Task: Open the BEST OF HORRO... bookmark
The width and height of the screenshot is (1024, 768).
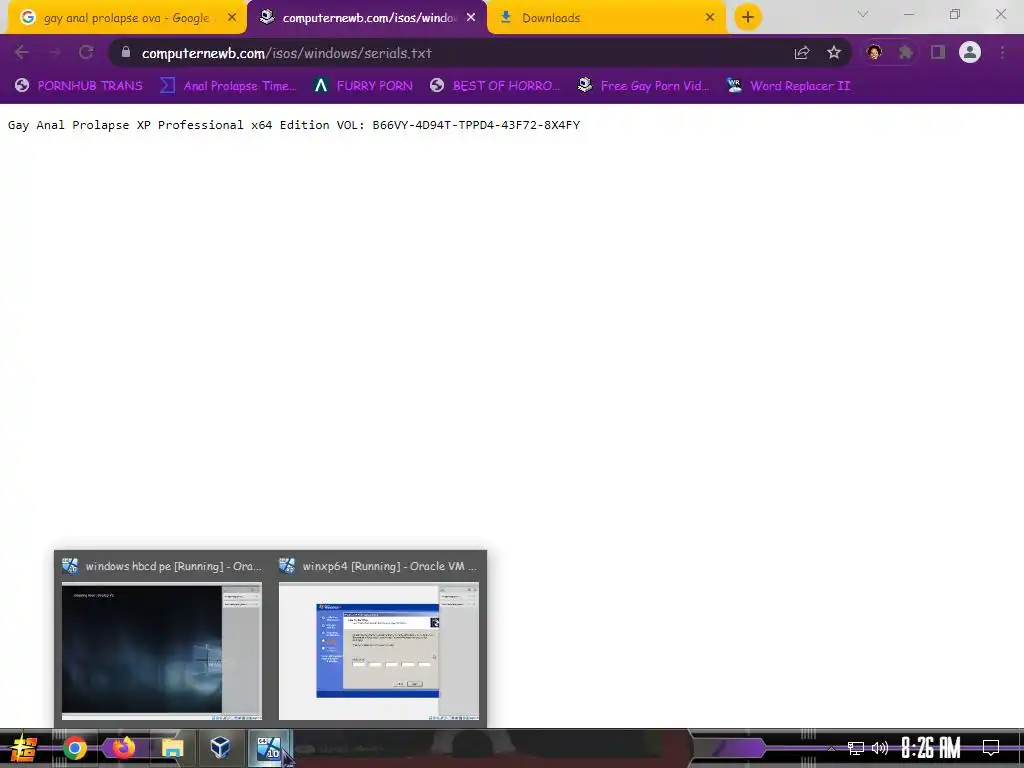Action: [x=495, y=86]
